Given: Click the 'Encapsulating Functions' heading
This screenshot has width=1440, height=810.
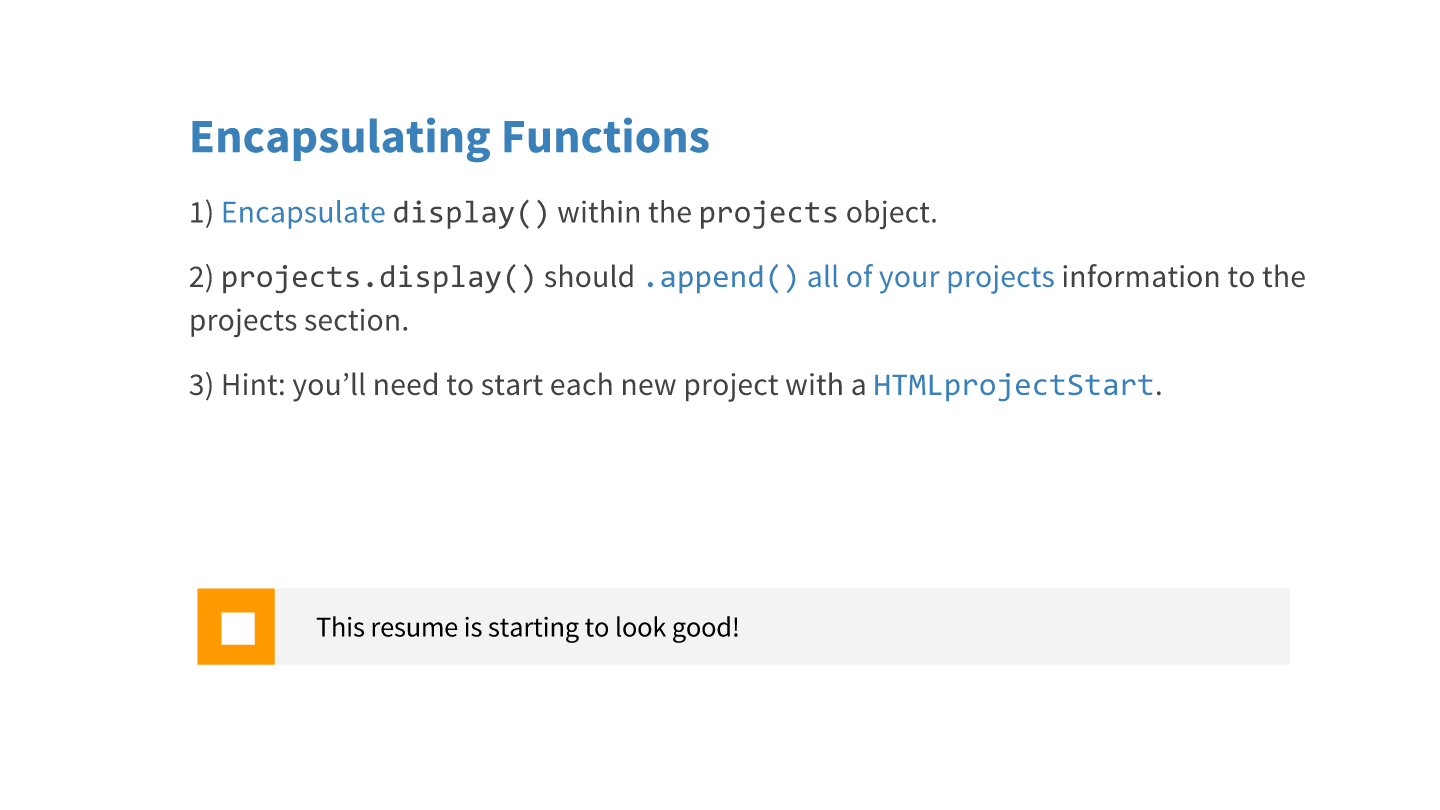Looking at the screenshot, I should click(449, 137).
